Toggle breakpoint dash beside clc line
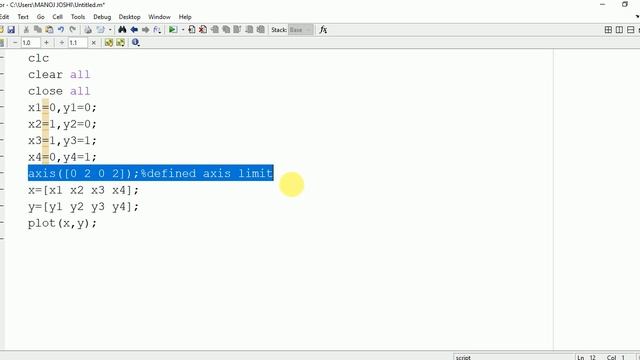This screenshot has height=360, width=640. click(2, 58)
